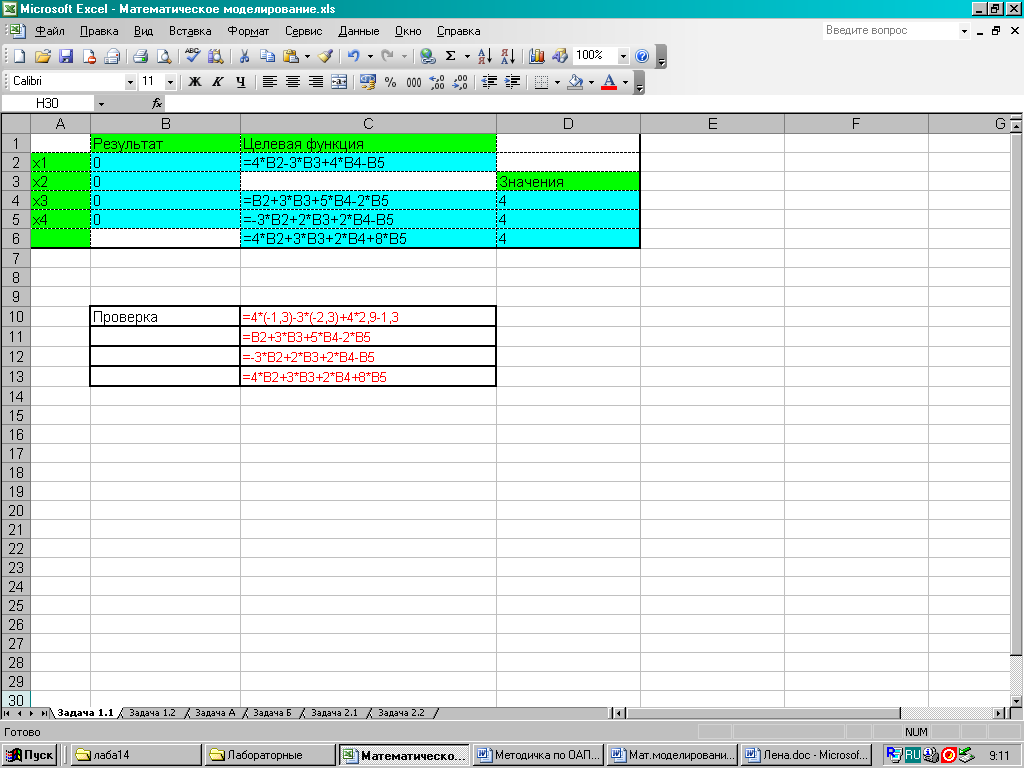Insert a hyperlink with the globe icon
The height and width of the screenshot is (768, 1024).
point(427,56)
